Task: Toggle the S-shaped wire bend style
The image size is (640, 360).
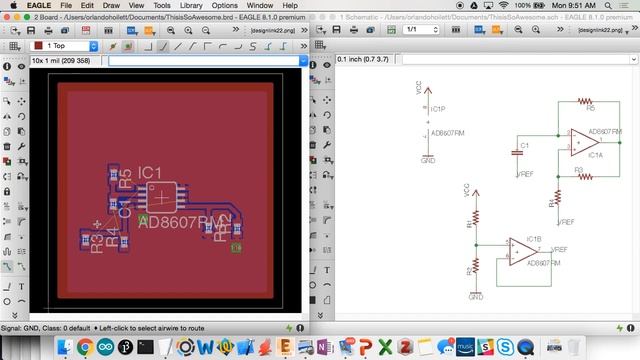Action: 253,47
